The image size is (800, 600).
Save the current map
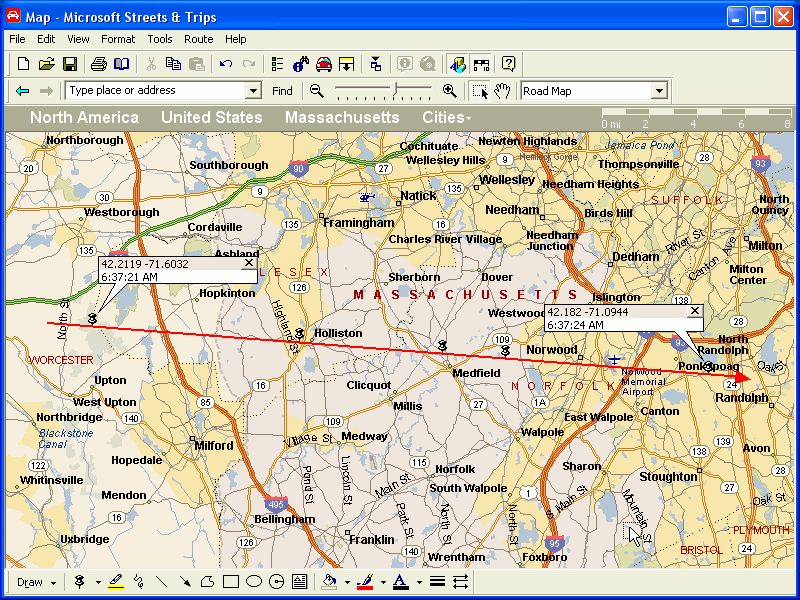[x=70, y=64]
